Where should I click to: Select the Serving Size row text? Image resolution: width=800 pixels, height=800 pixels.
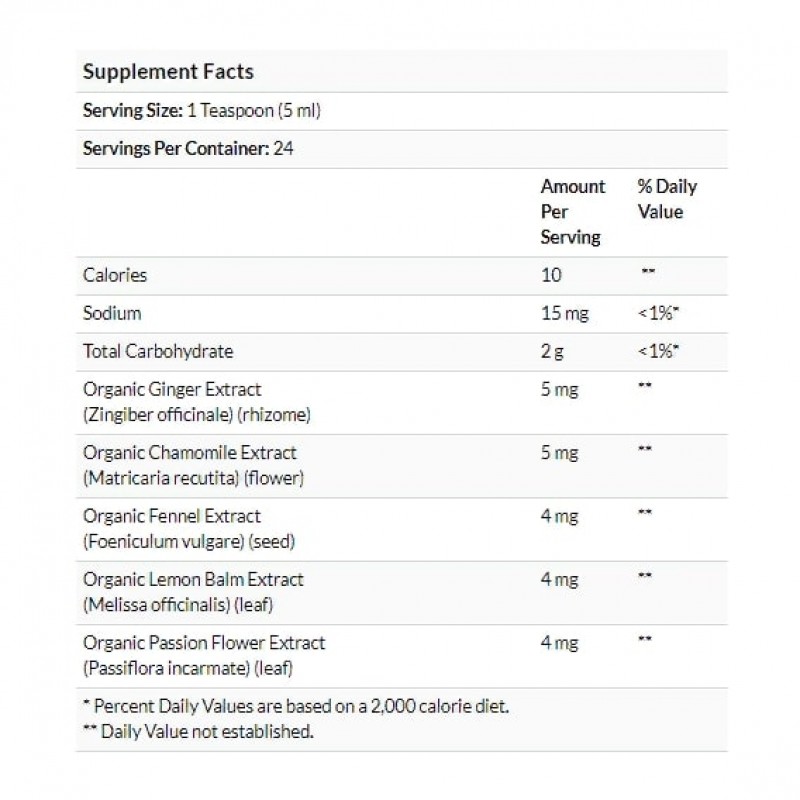click(200, 111)
